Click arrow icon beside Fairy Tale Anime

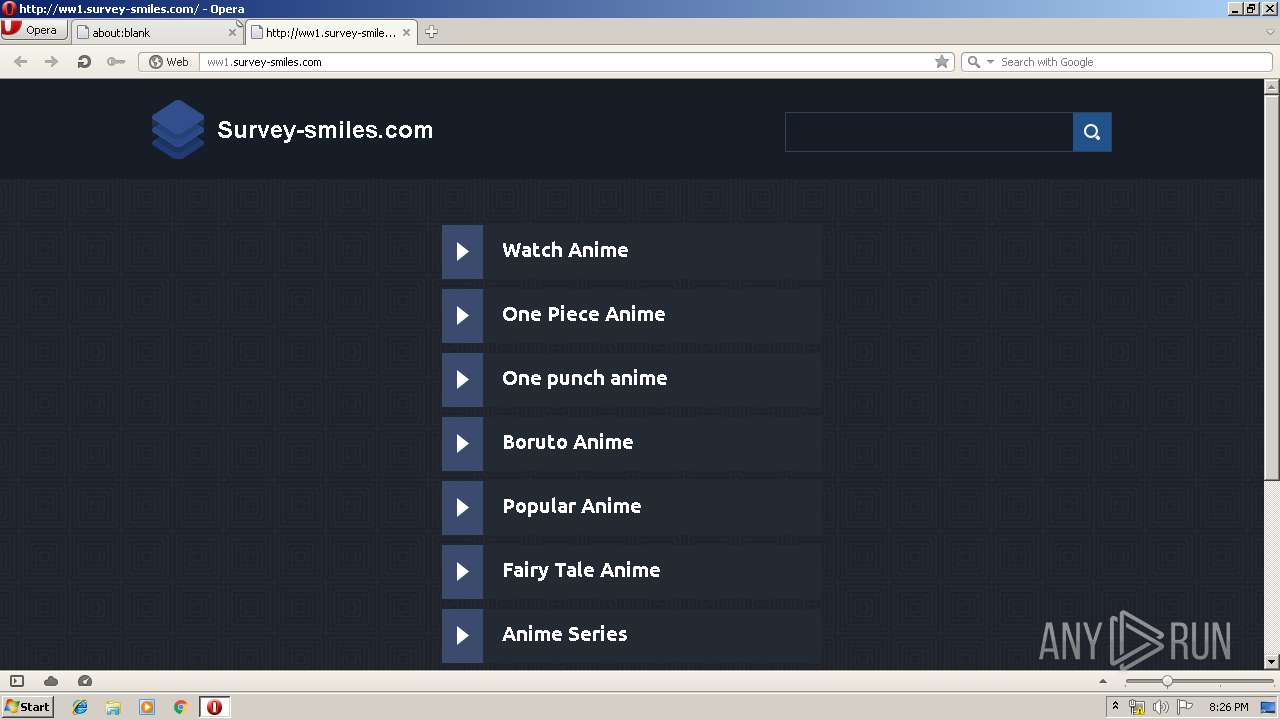coord(462,571)
